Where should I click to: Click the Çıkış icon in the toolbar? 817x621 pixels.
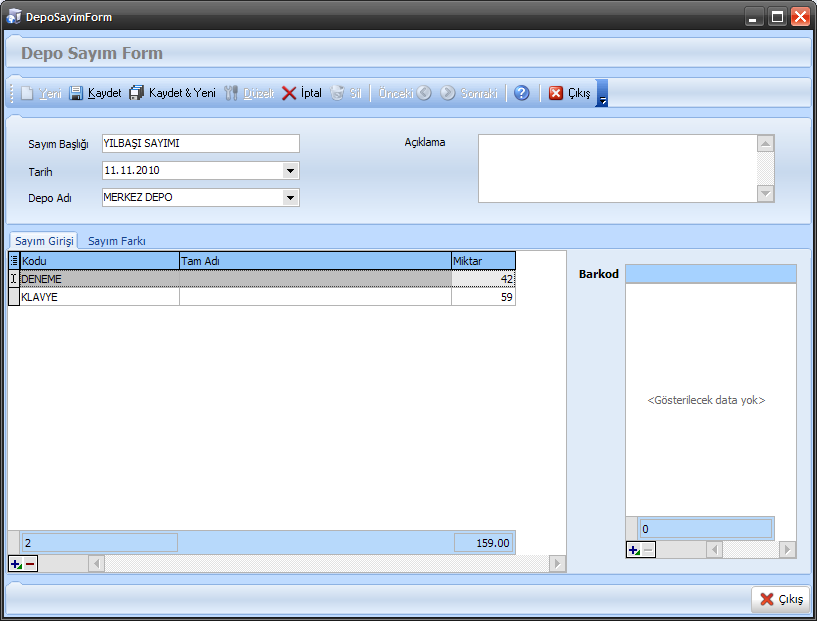point(556,93)
